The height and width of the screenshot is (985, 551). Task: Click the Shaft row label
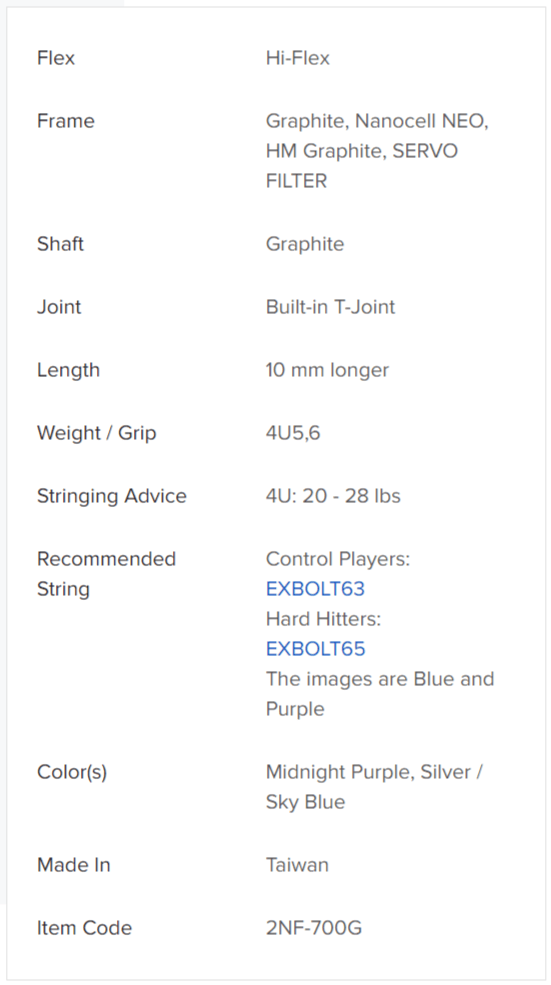tap(60, 244)
